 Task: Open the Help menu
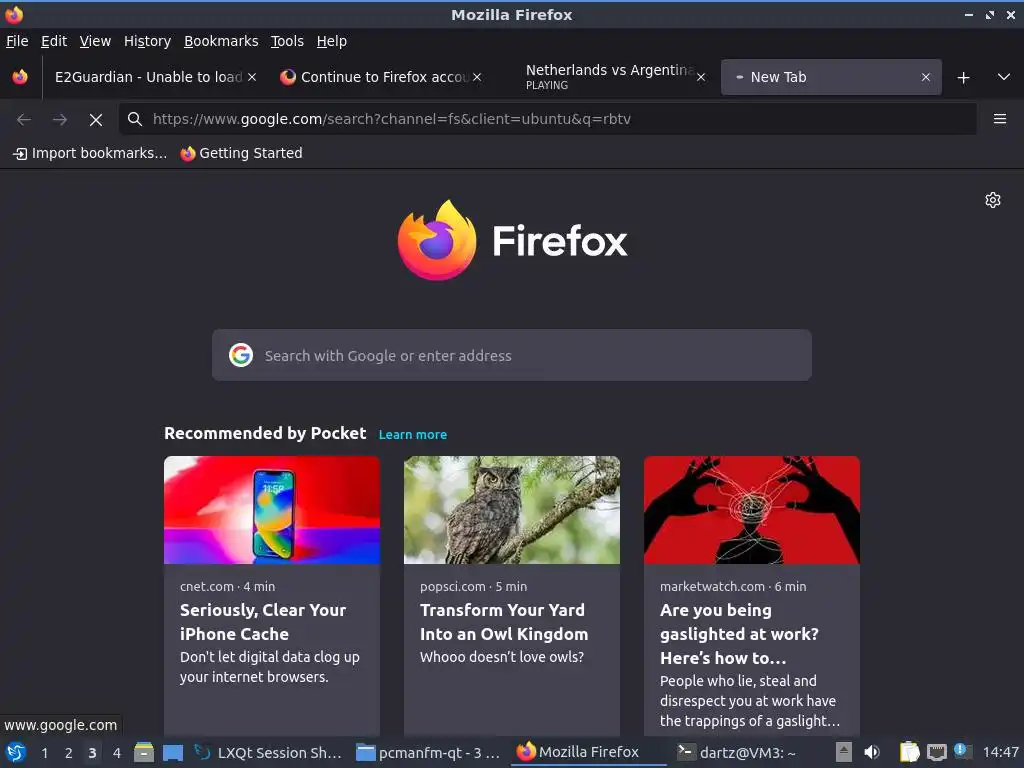point(332,41)
